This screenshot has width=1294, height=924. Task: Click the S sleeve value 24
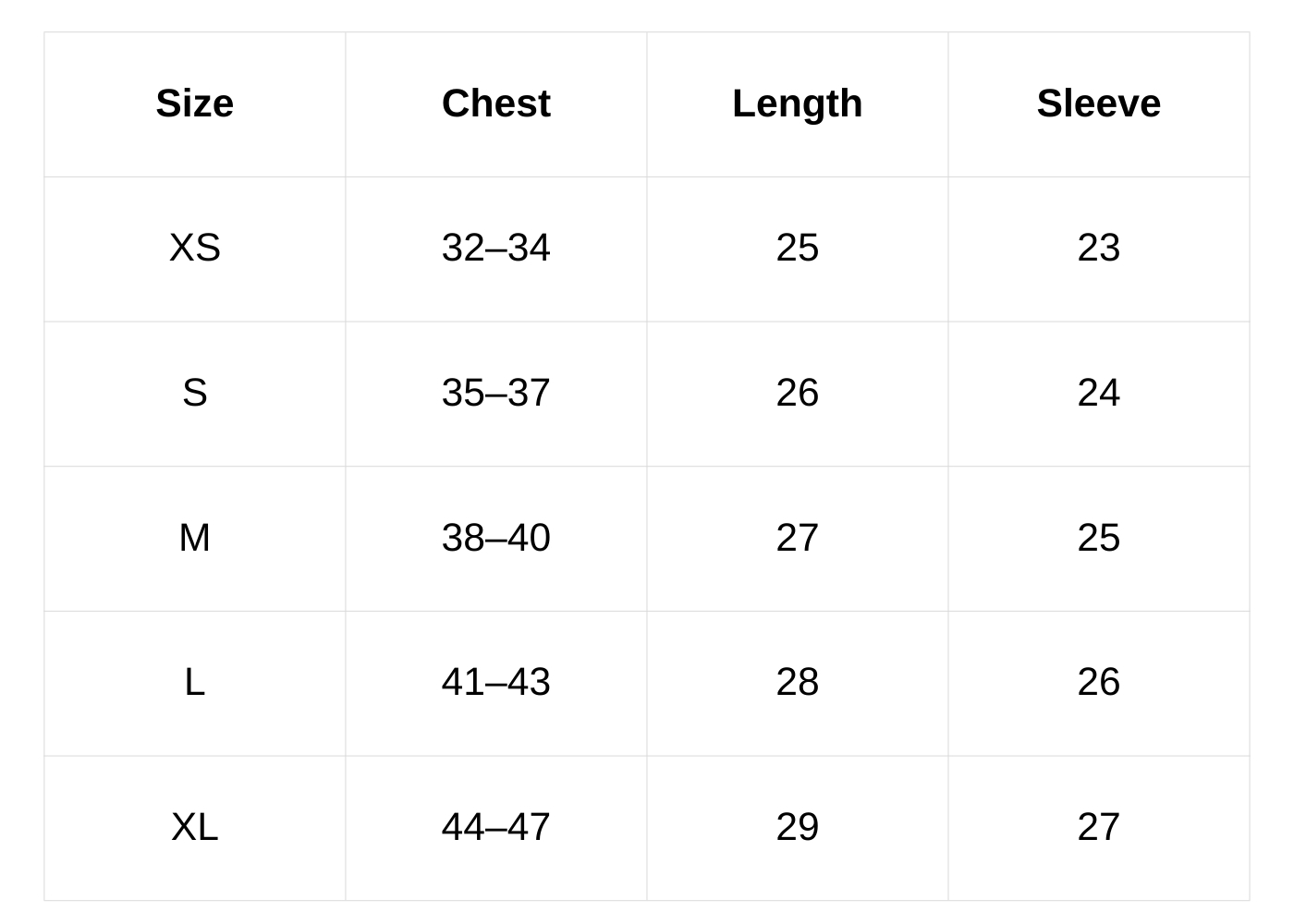pos(1098,393)
